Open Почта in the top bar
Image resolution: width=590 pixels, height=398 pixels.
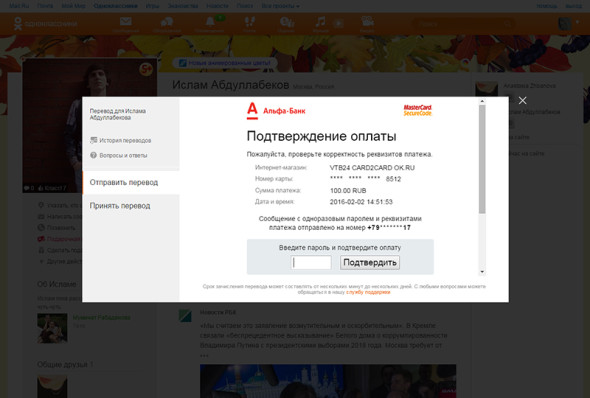45,6
